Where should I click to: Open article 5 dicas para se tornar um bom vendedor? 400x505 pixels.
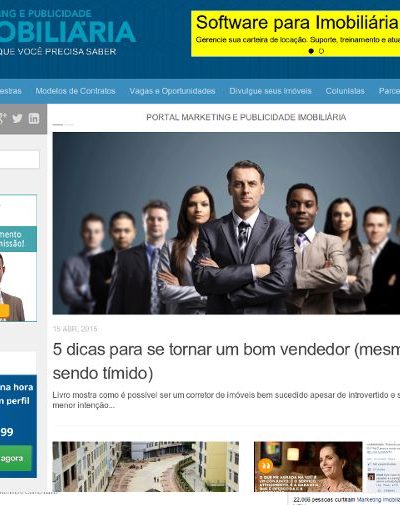click(226, 361)
